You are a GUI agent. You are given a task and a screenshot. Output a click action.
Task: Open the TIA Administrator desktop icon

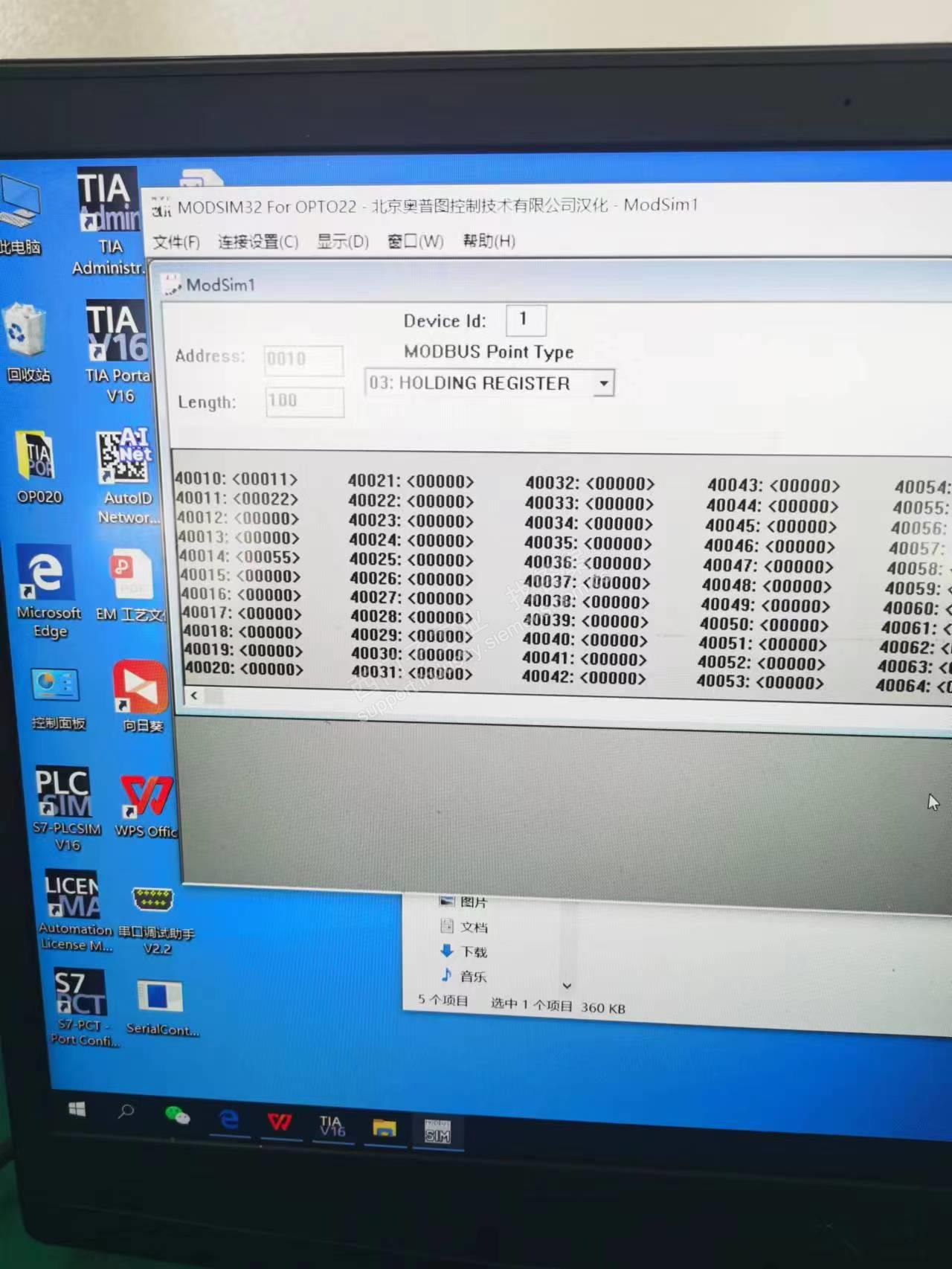[x=109, y=220]
